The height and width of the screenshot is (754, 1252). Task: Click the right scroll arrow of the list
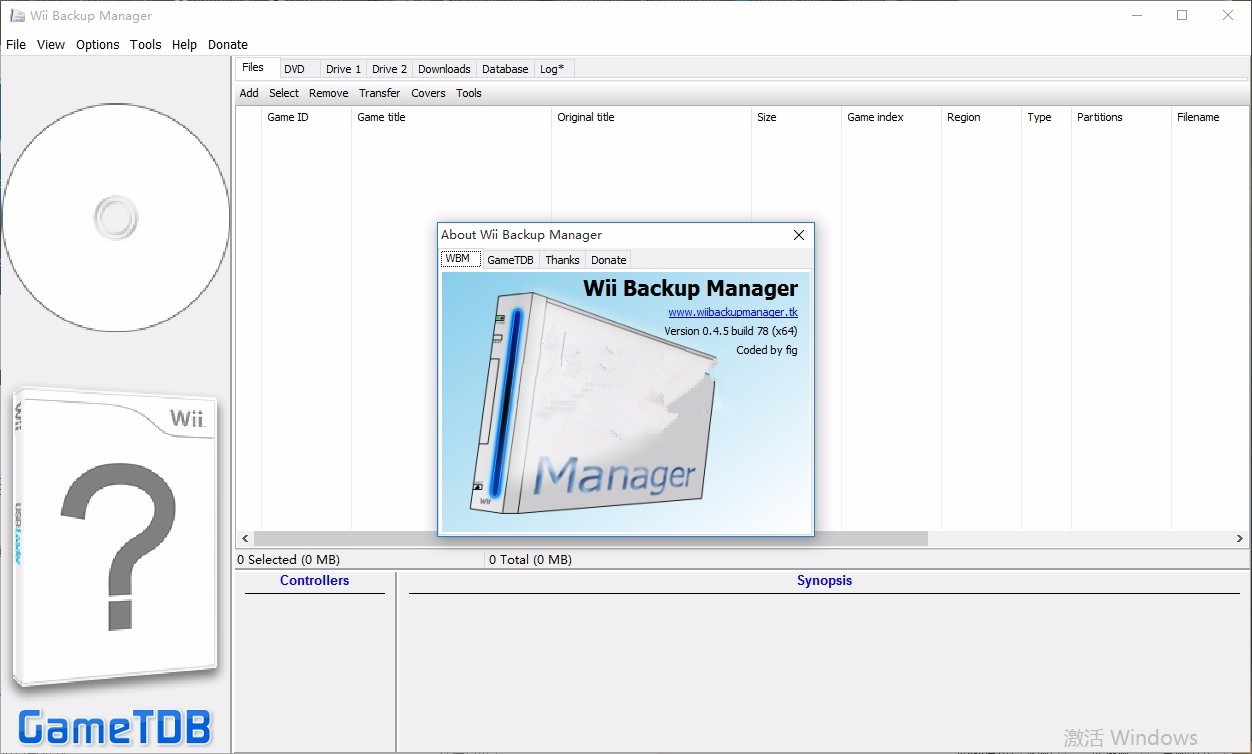1240,538
